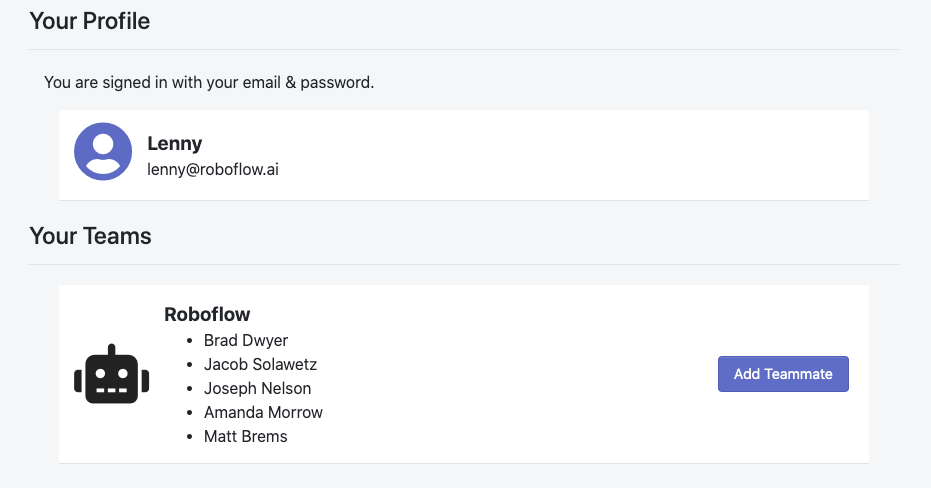931x488 pixels.
Task: Click the bullet beside Brad Dwyer
Action: pyautogui.click(x=190, y=341)
